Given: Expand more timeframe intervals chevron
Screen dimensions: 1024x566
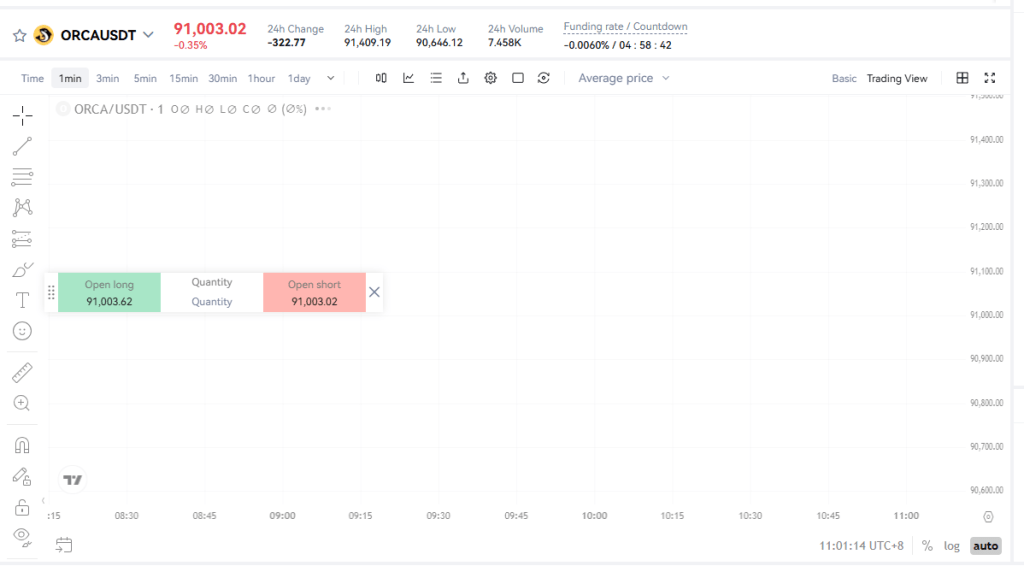Looking at the screenshot, I should pos(331,78).
